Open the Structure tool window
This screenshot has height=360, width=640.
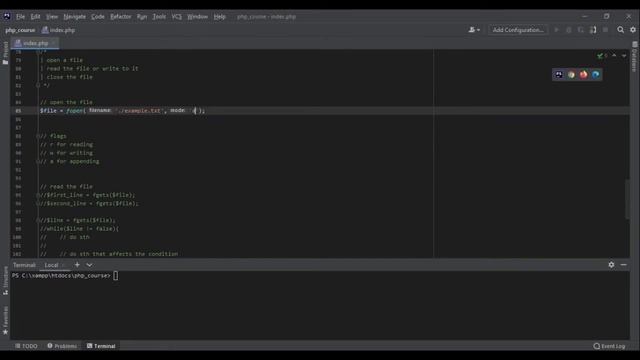point(5,280)
